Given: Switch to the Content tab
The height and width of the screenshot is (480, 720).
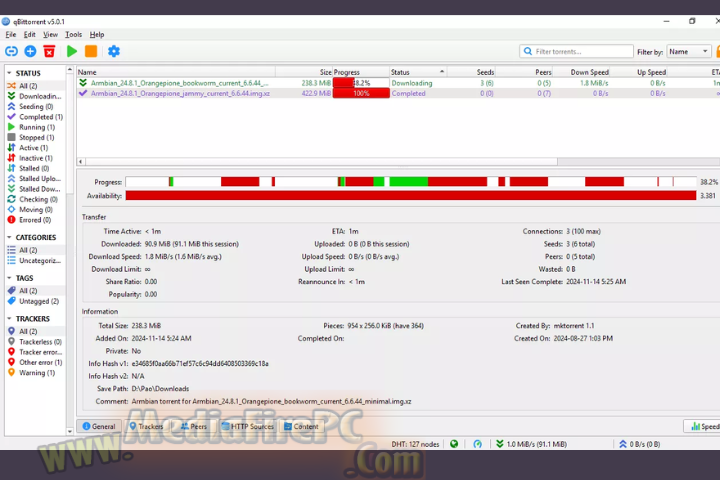Looking at the screenshot, I should click(x=301, y=426).
